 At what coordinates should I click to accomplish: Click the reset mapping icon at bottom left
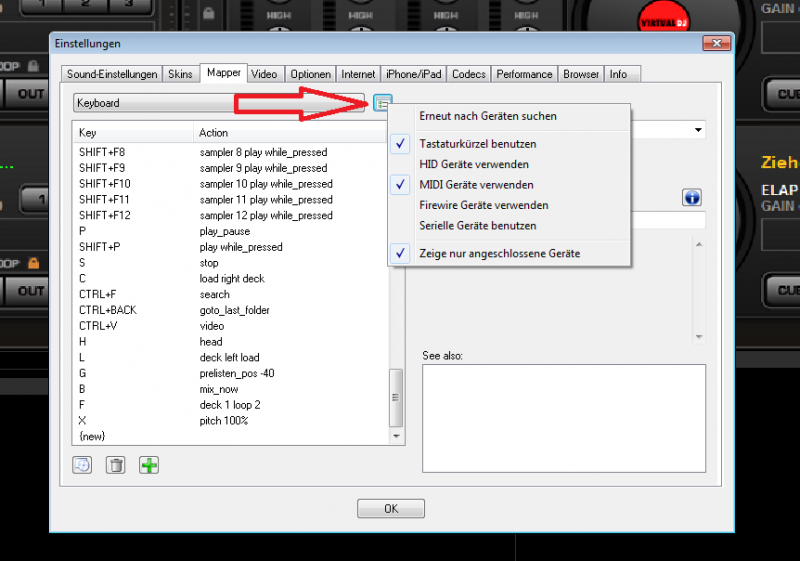click(x=83, y=465)
